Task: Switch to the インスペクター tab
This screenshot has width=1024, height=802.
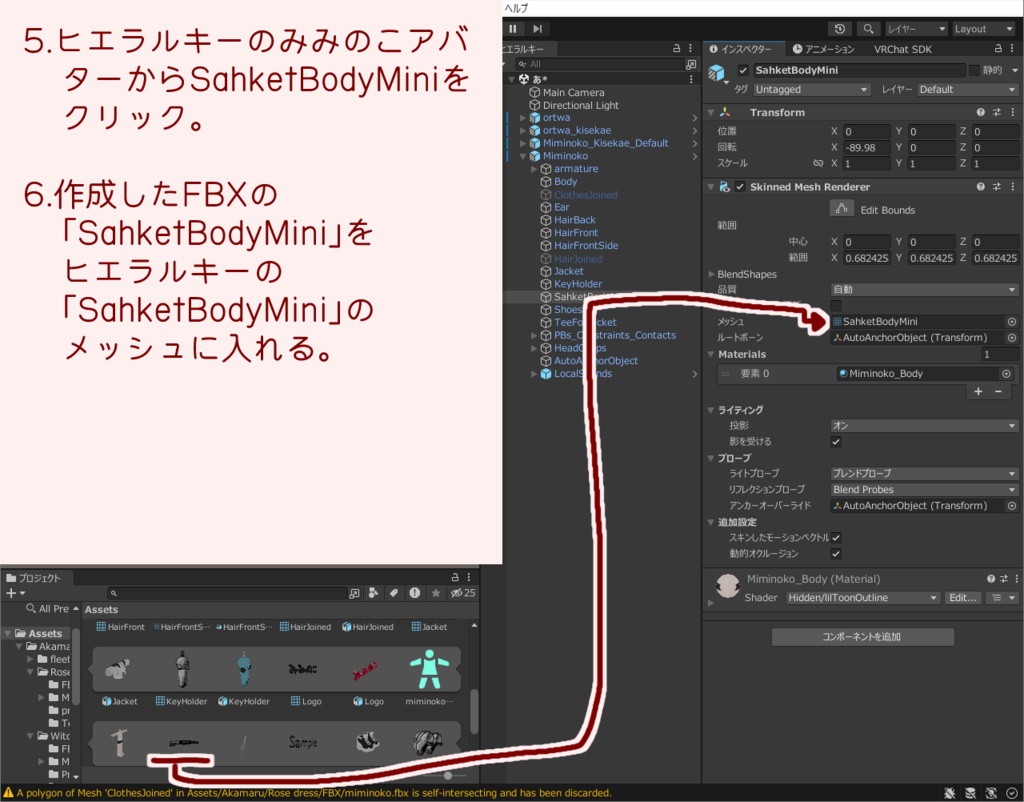Action: tap(740, 49)
